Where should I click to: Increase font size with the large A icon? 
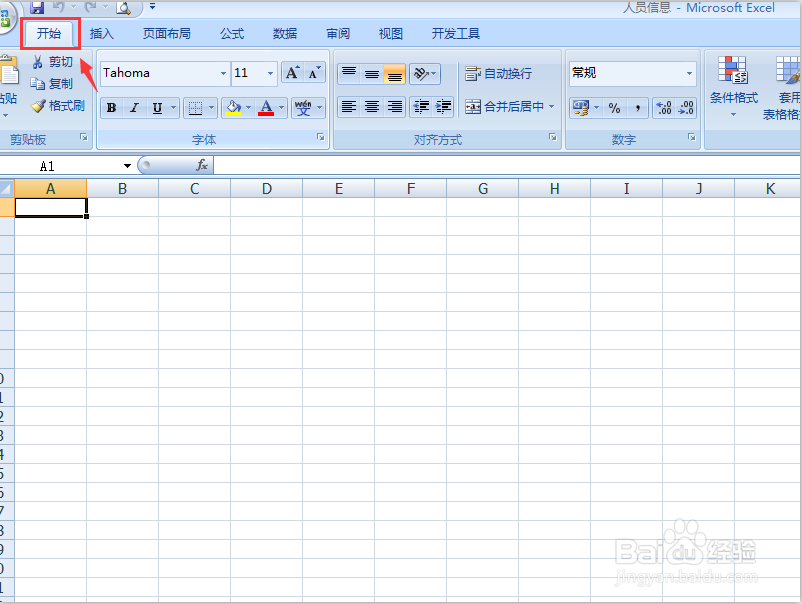coord(293,73)
